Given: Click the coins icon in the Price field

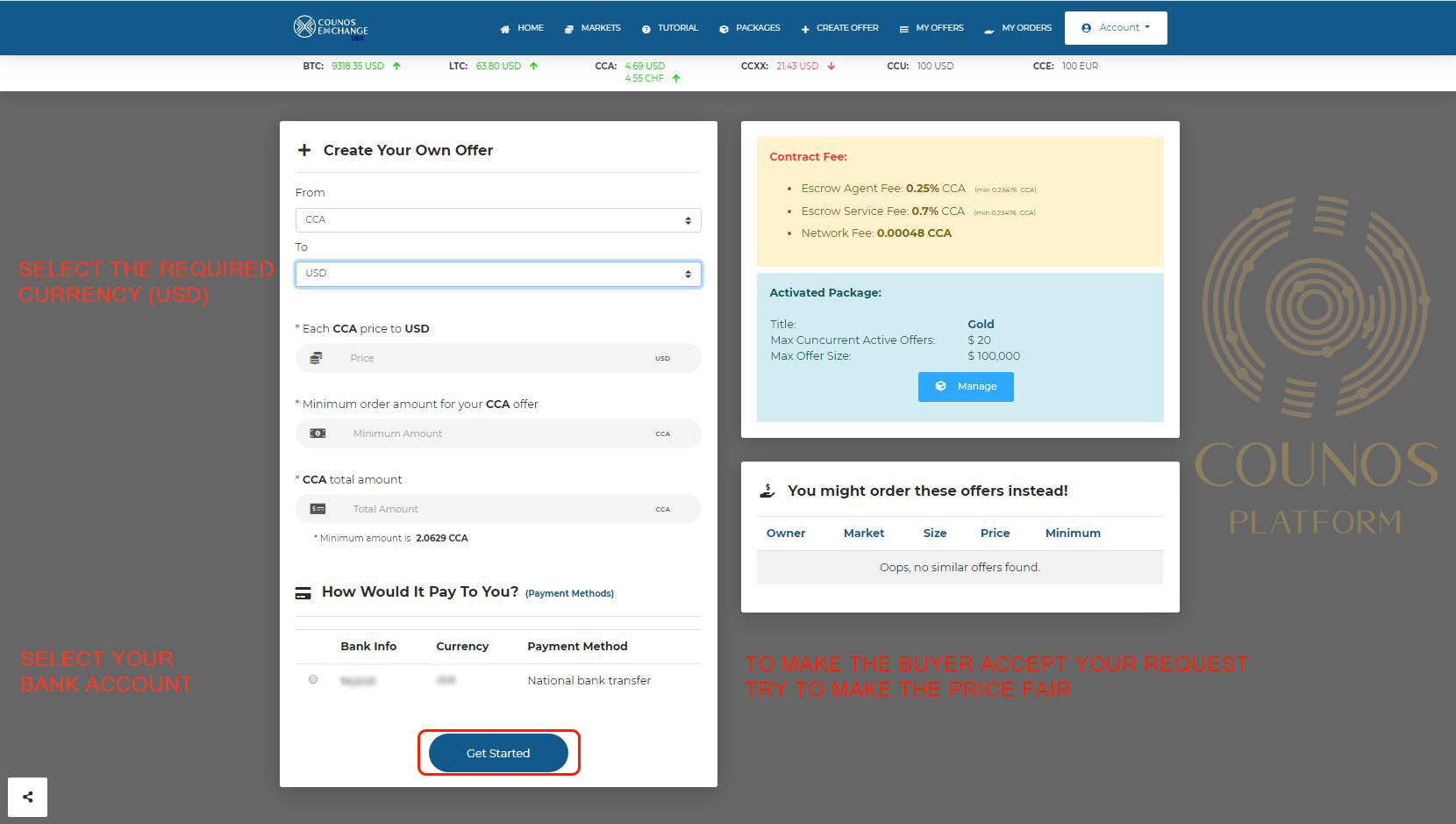Looking at the screenshot, I should pos(317,358).
